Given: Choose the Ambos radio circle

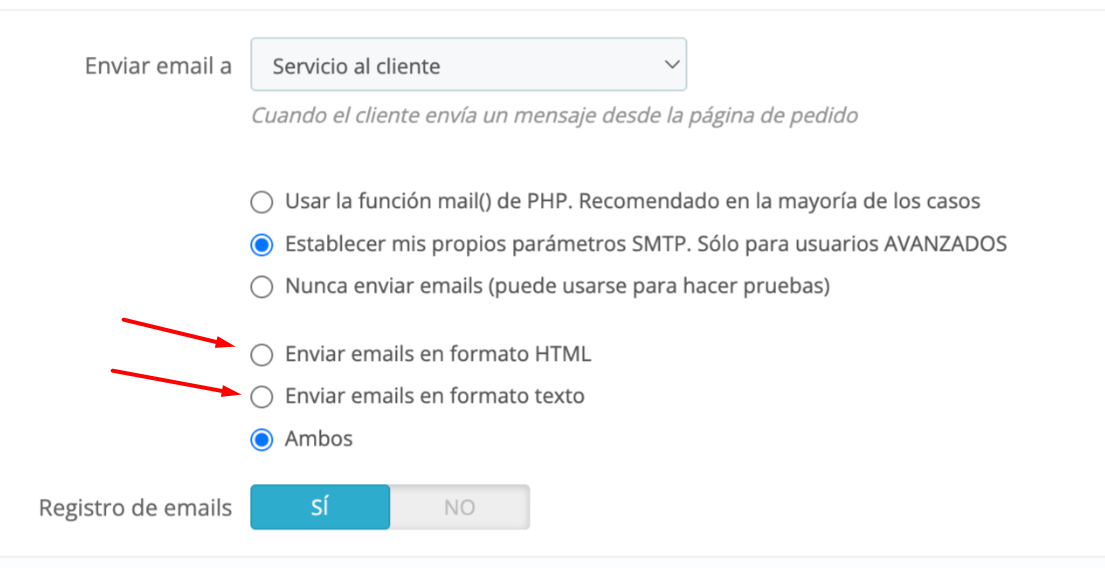Looking at the screenshot, I should coord(261,439).
